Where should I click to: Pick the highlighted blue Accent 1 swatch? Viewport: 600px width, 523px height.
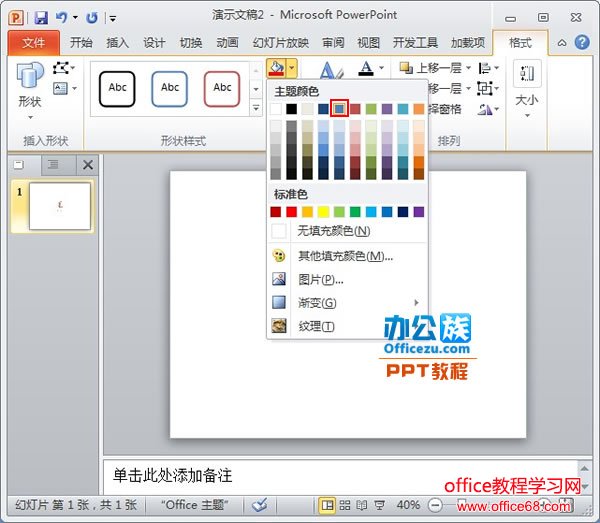click(339, 109)
